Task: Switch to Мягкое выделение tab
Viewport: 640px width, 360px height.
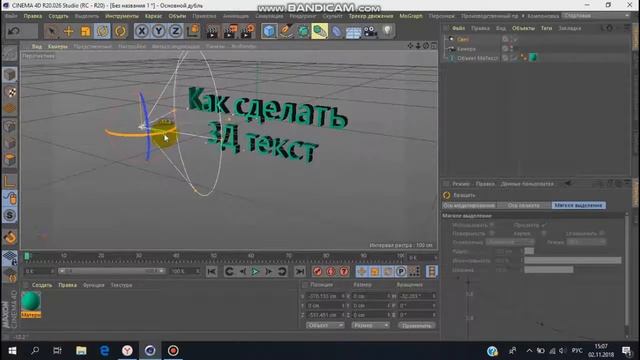Action: tap(578, 205)
